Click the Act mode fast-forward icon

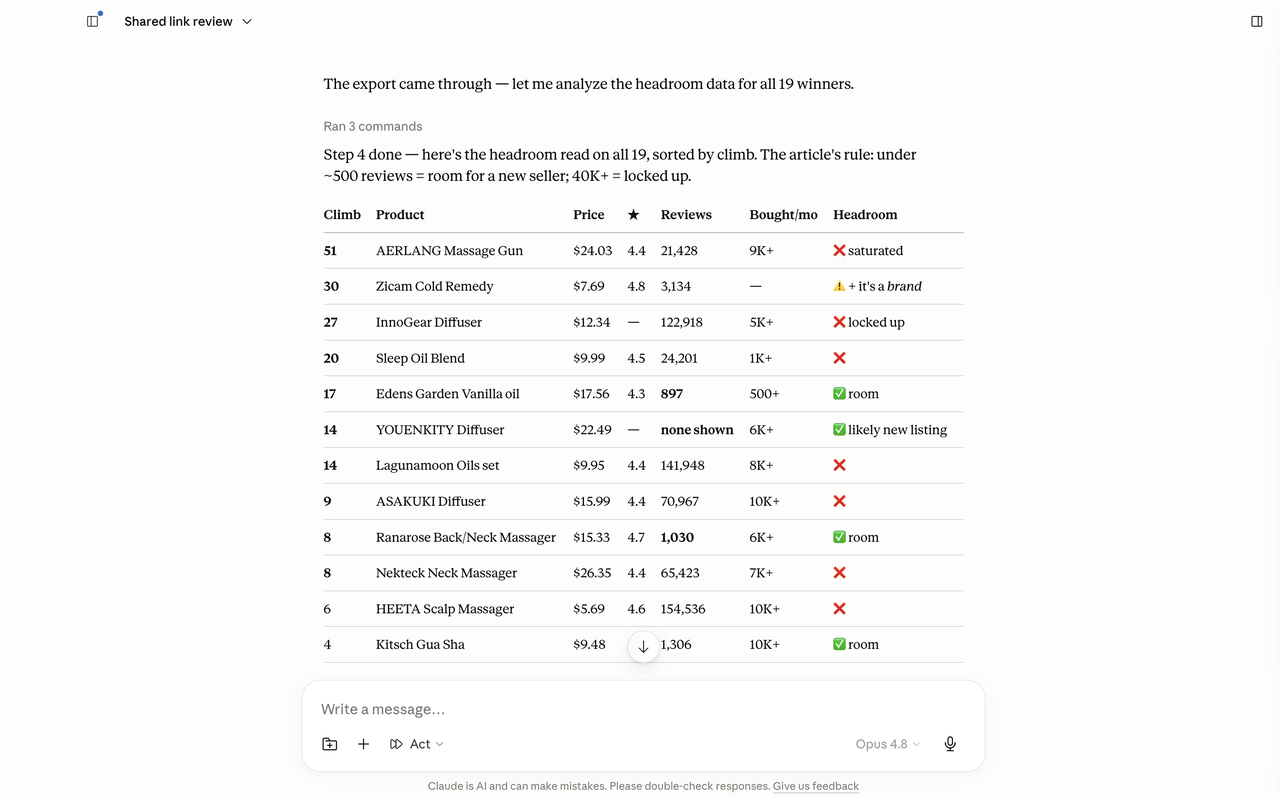tap(396, 744)
